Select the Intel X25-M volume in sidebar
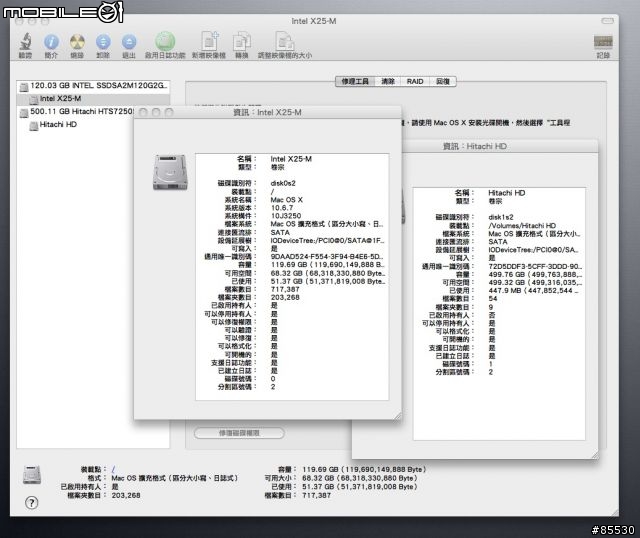The width and height of the screenshot is (640, 538). [x=93, y=99]
